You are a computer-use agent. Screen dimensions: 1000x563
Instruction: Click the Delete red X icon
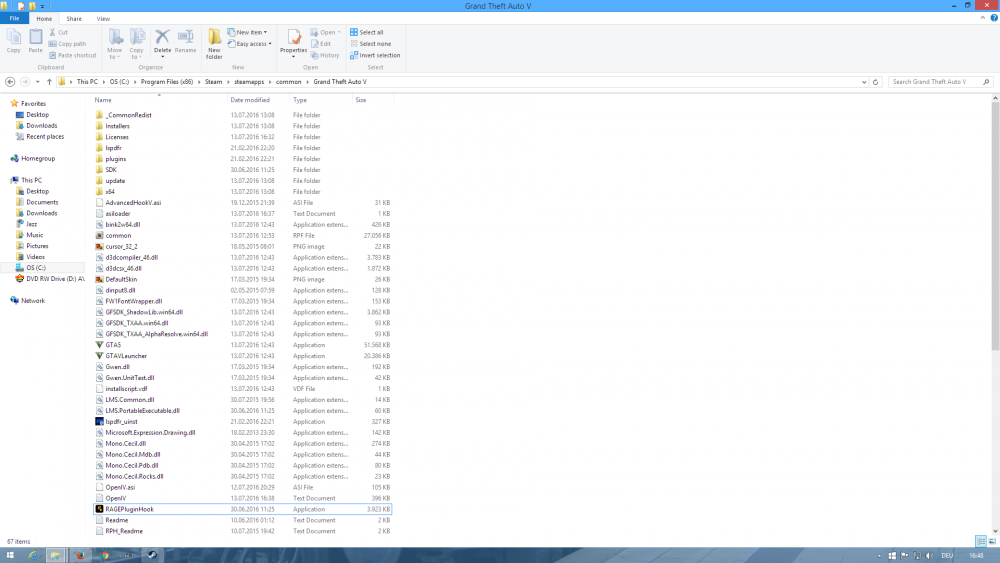[x=163, y=37]
